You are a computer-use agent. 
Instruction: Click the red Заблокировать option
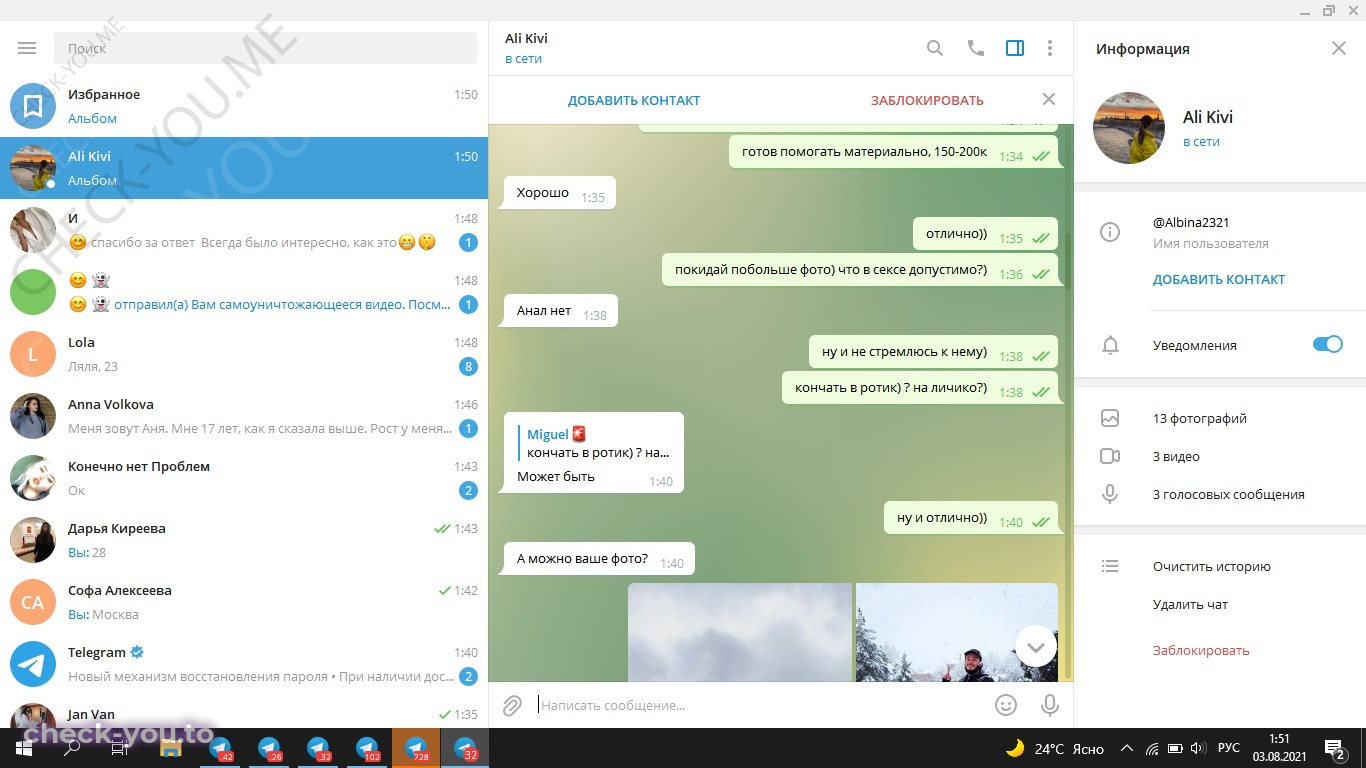point(1201,650)
